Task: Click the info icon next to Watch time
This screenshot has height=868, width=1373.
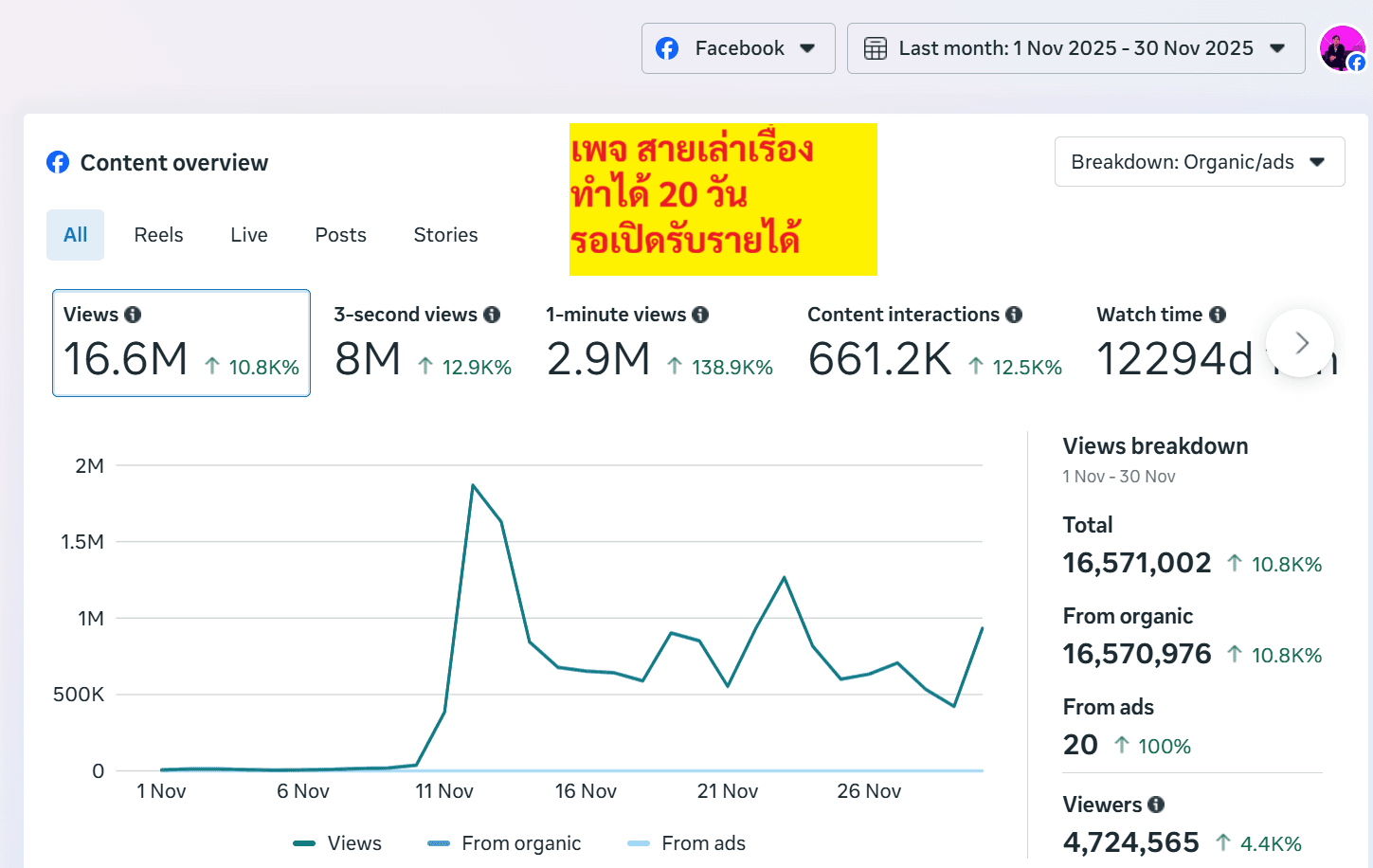Action: point(1218,315)
